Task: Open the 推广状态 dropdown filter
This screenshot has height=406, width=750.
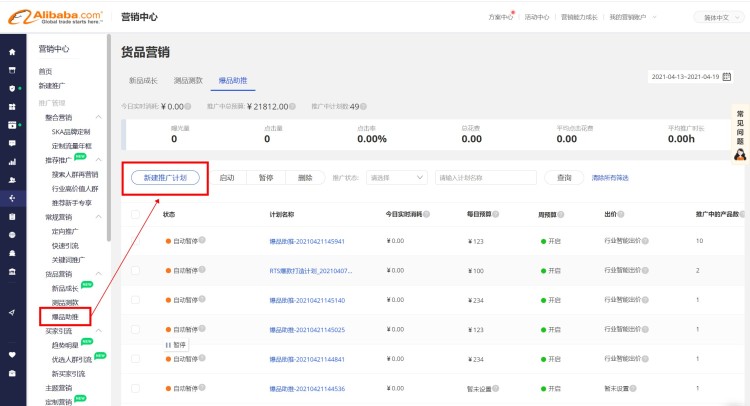Action: point(396,178)
